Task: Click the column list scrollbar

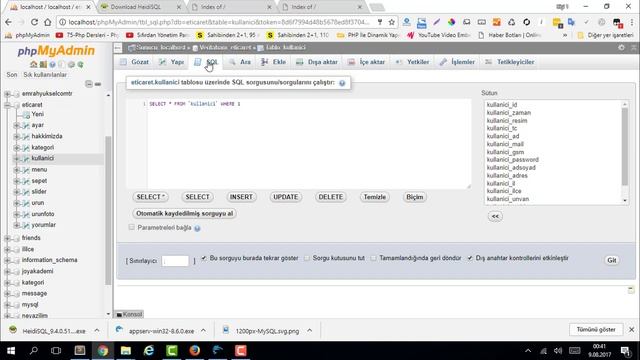Action: pyautogui.click(x=625, y=147)
